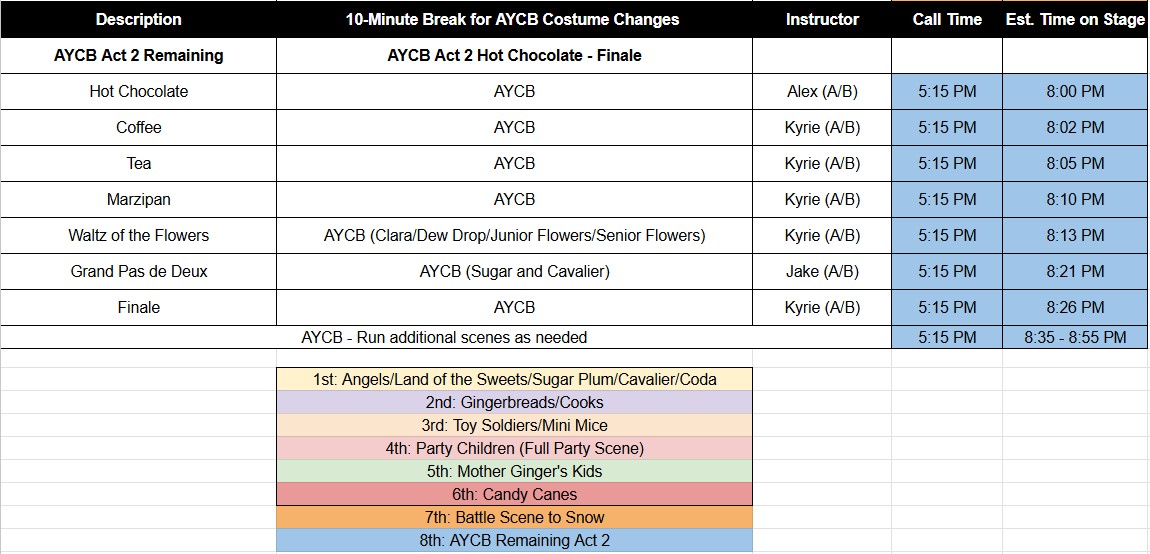Click the orange "7th: Battle Scene to Snow" row
This screenshot has width=1150, height=554.
click(514, 517)
